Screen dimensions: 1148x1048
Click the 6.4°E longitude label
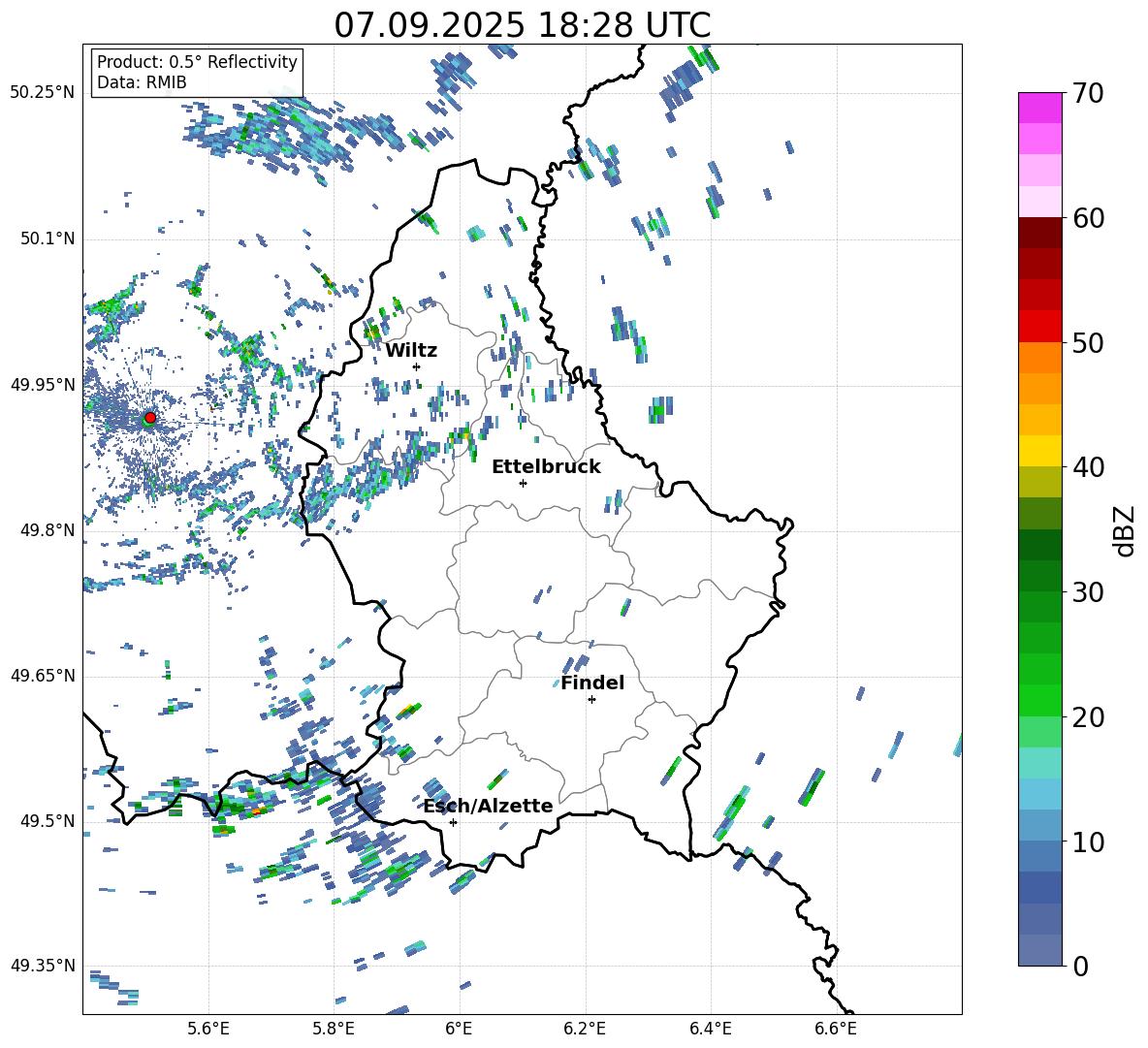pyautogui.click(x=710, y=1029)
